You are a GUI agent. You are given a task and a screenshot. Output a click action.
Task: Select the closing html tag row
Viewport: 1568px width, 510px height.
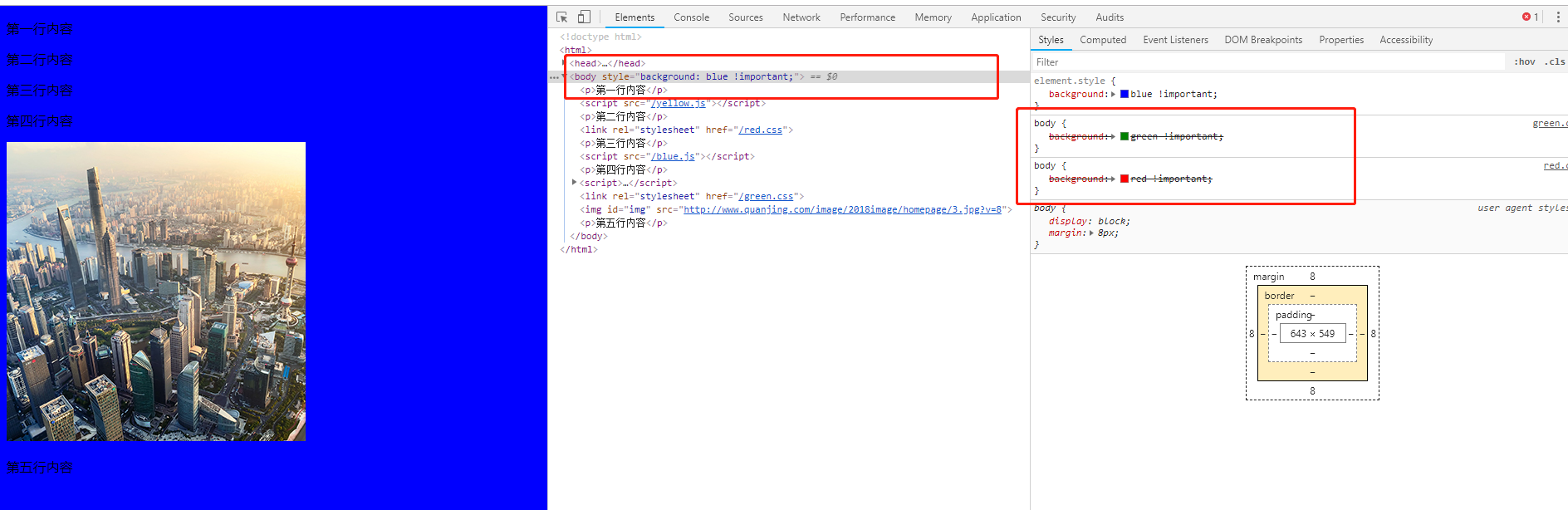pos(579,250)
